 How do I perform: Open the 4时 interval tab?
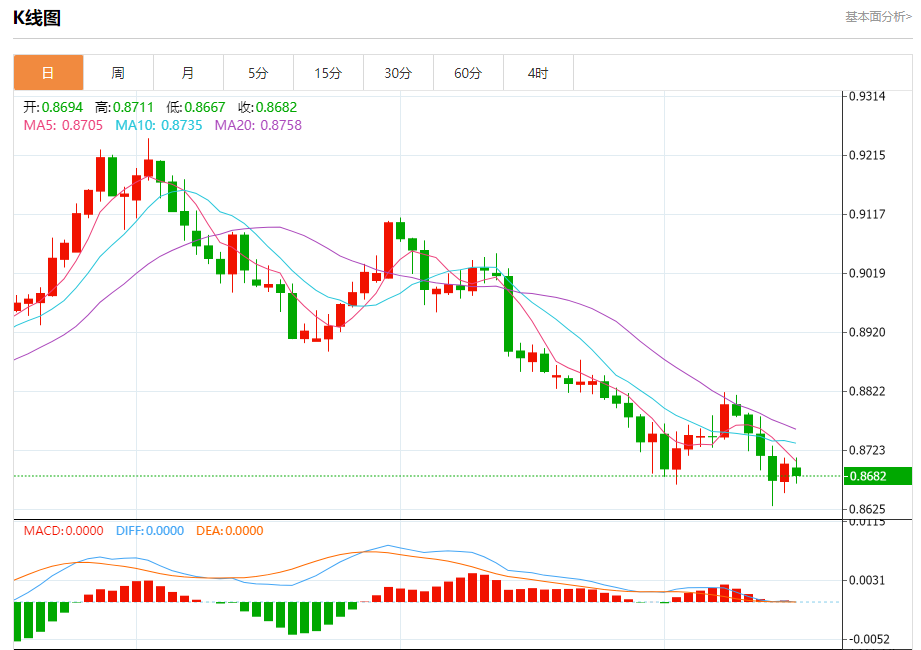point(537,73)
